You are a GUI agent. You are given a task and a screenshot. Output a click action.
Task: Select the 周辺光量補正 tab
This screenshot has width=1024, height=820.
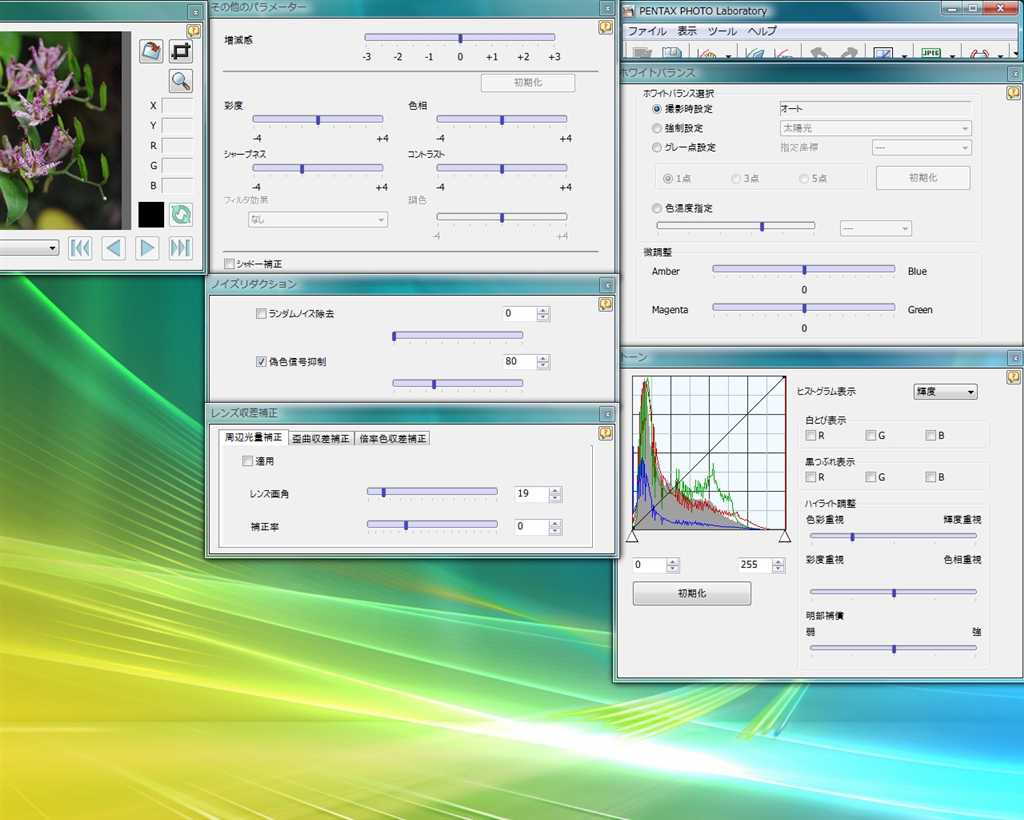[253, 437]
